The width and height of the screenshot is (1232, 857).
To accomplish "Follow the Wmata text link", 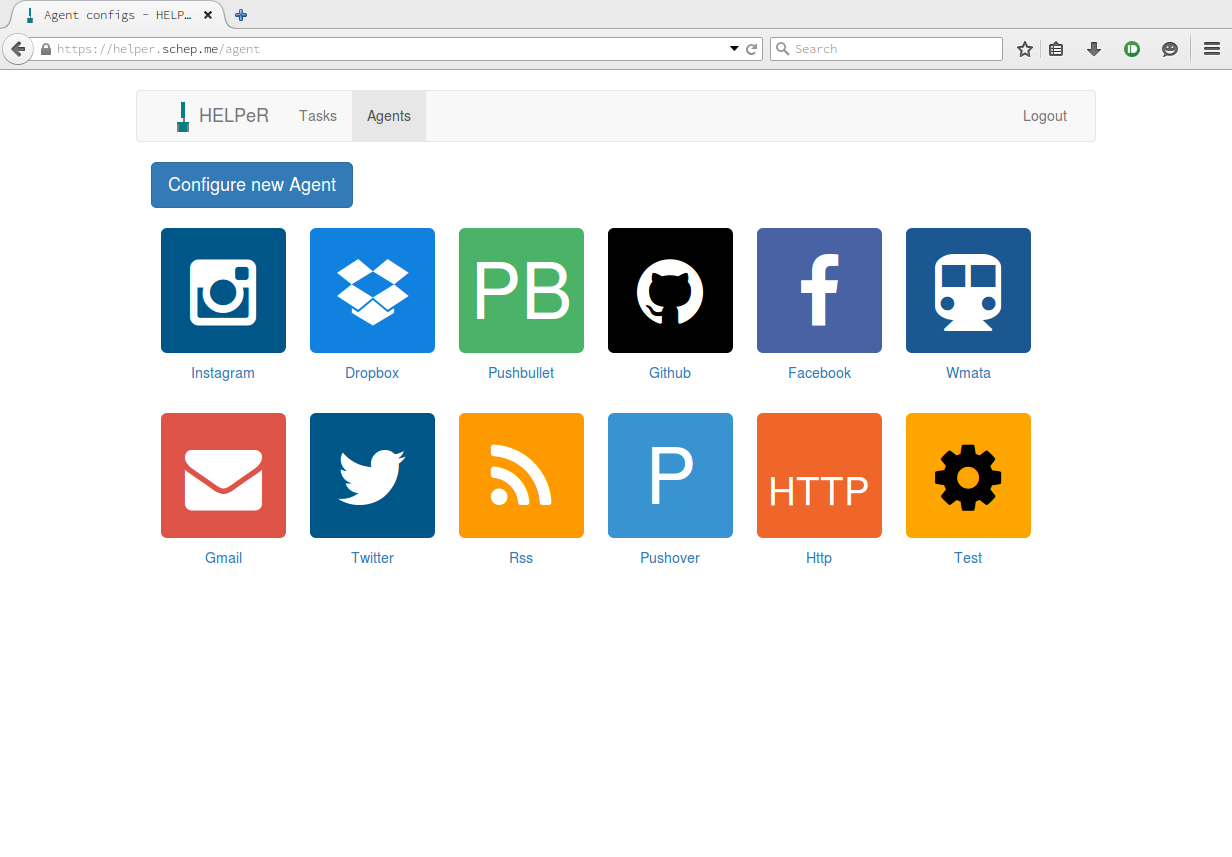I will point(968,373).
